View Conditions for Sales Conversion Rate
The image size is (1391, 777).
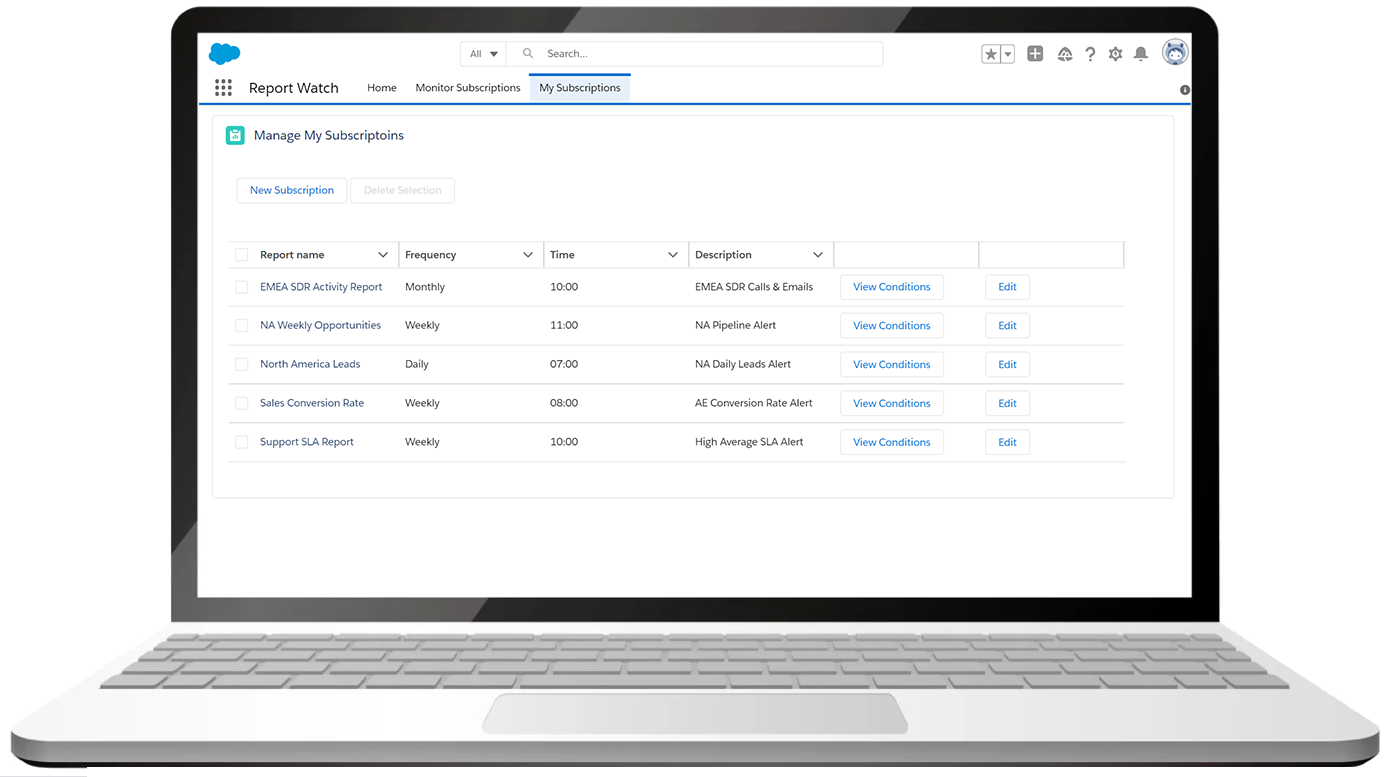point(891,403)
